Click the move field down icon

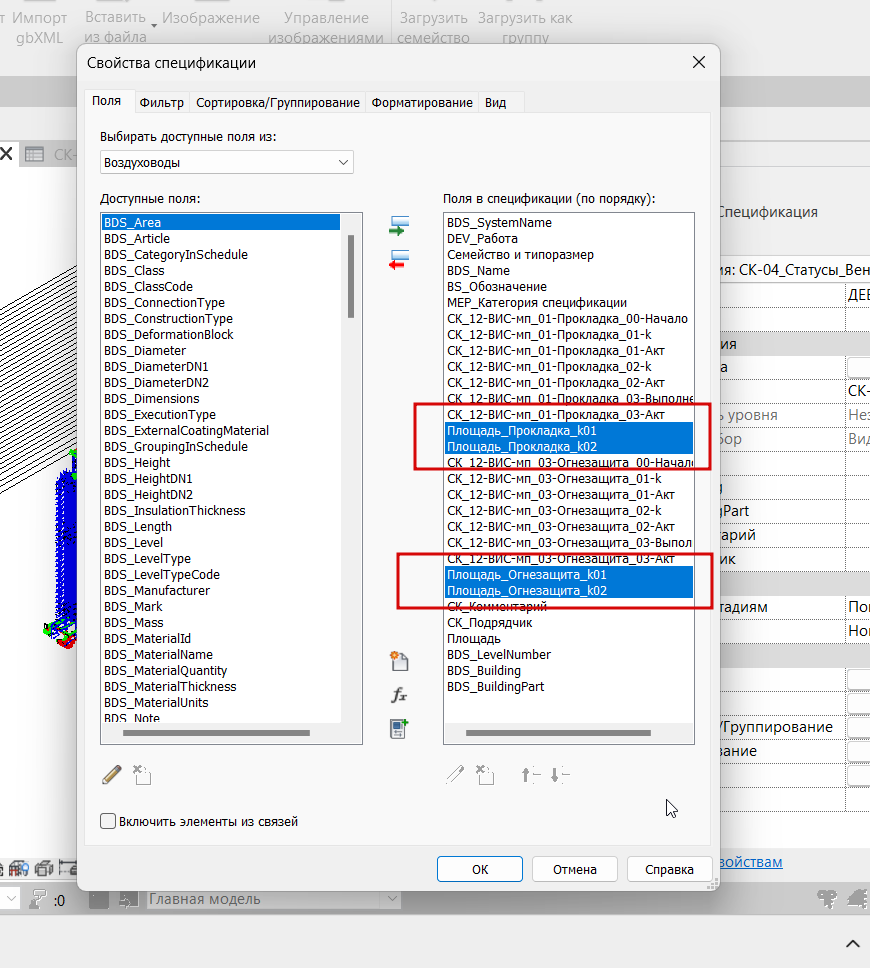[560, 774]
